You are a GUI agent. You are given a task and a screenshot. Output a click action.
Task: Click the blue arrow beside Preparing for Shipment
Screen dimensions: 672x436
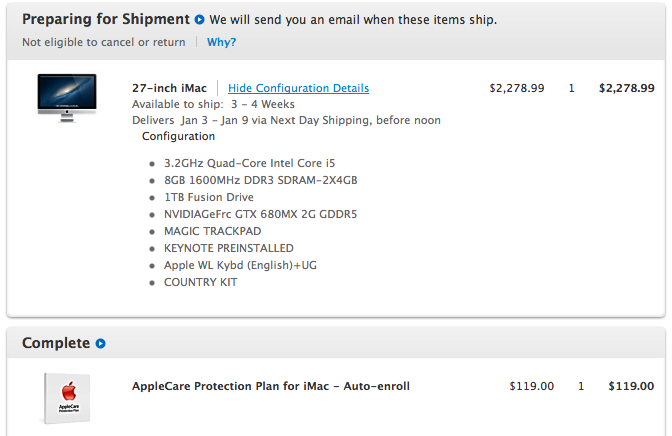(x=200, y=19)
